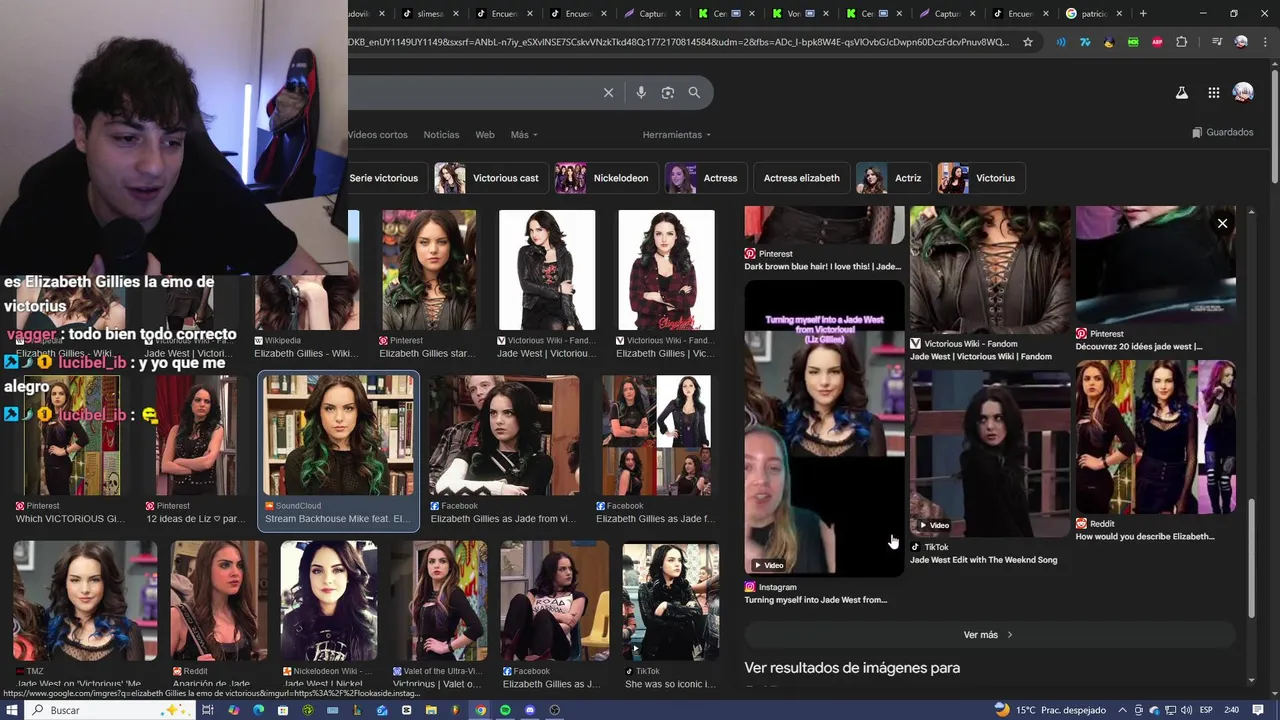1280x720 pixels.
Task: Select the Victorius filter chip
Action: (980, 178)
